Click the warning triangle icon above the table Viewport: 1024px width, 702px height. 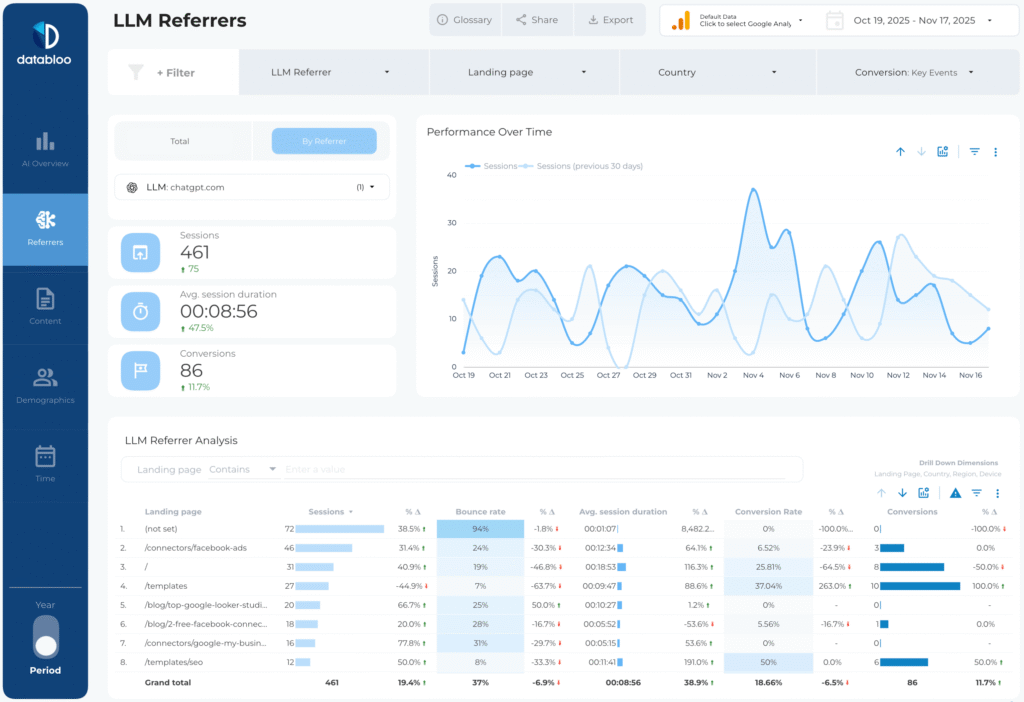coord(955,493)
